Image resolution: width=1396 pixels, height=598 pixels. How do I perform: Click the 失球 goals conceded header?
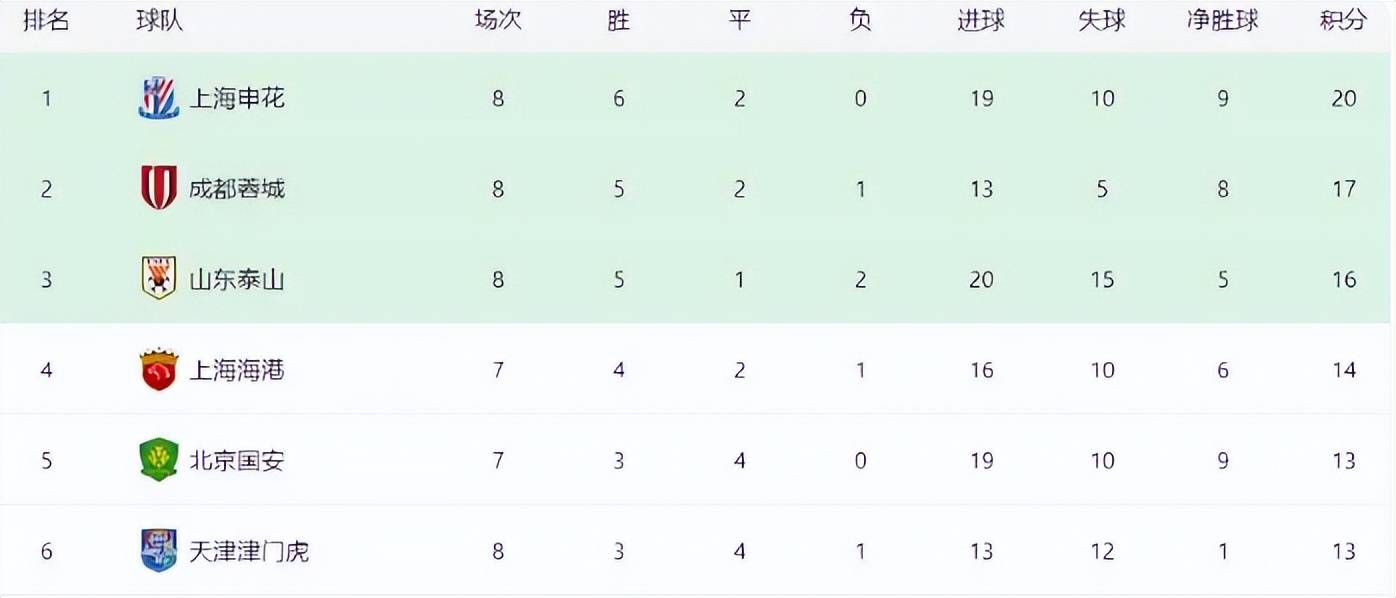click(x=1102, y=20)
